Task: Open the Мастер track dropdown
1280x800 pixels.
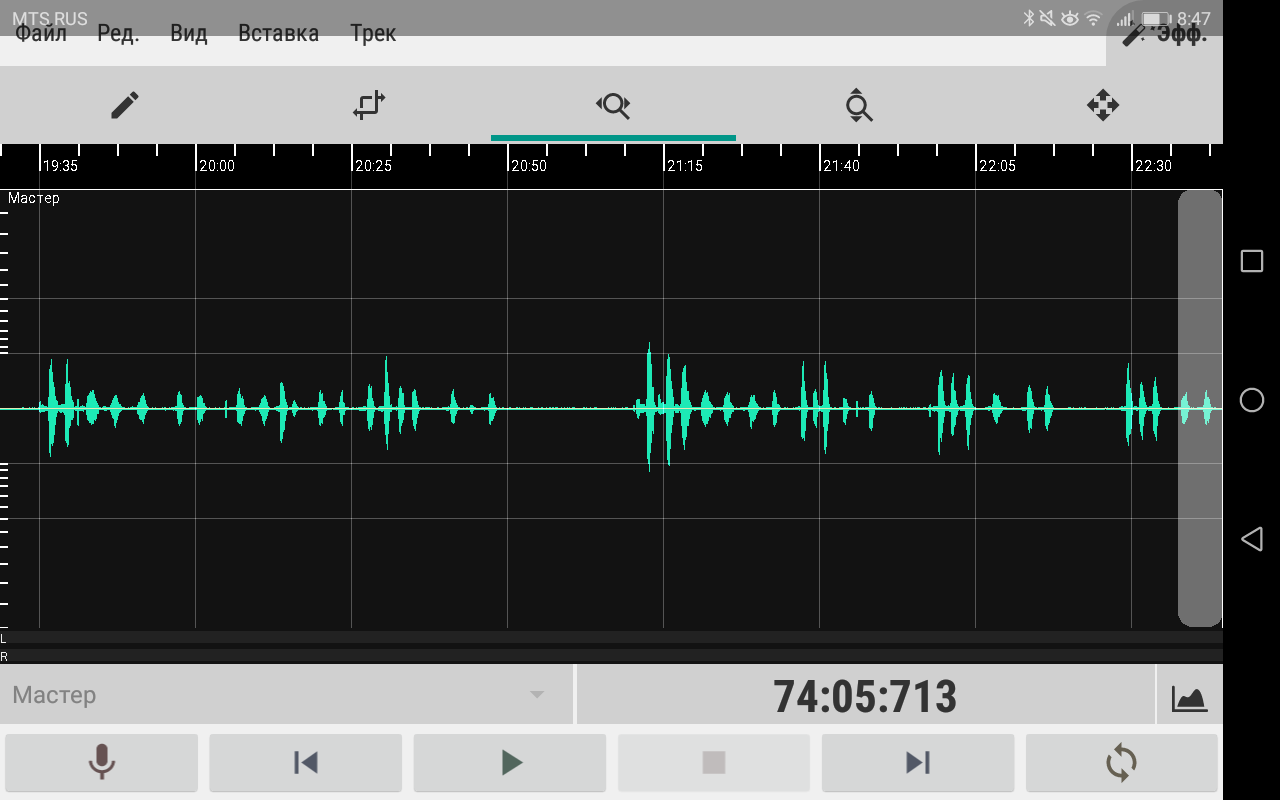Action: 287,695
